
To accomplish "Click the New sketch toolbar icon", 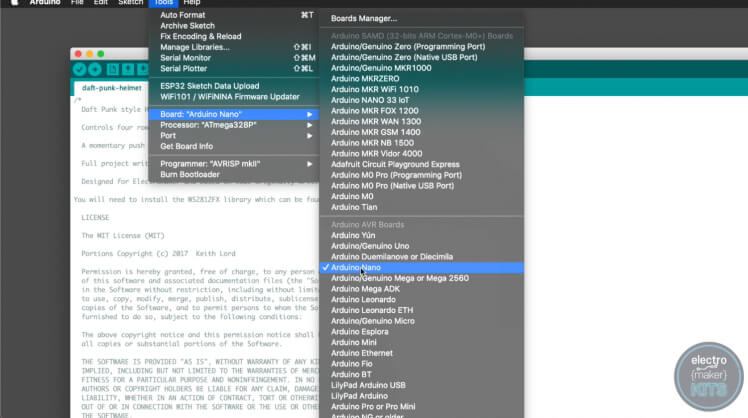I will click(113, 69).
